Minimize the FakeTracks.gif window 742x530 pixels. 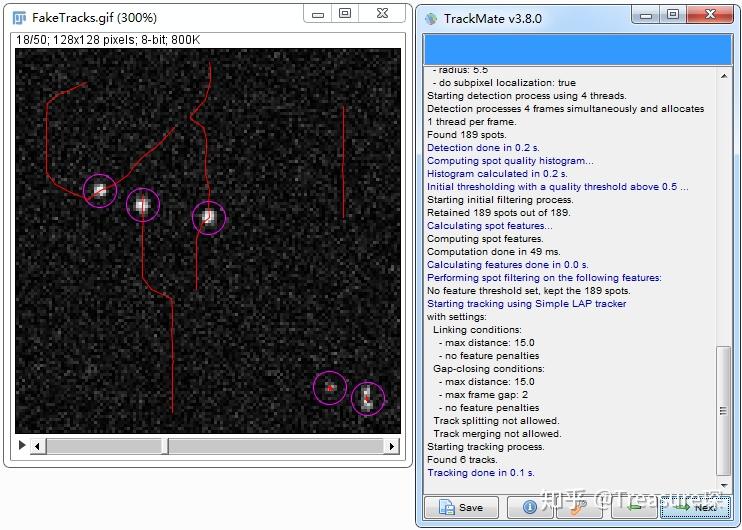tap(318, 14)
